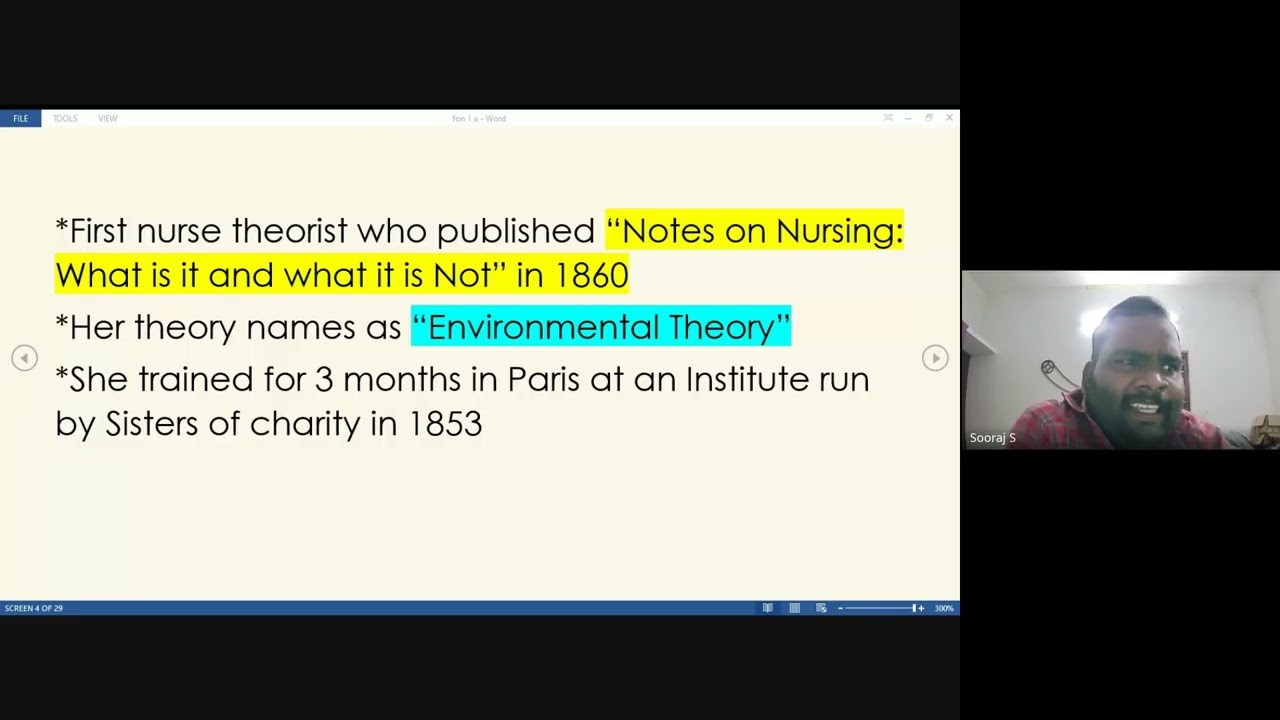The image size is (1280, 720).
Task: Click the 'Sooraj S' name label
Action: [992, 438]
